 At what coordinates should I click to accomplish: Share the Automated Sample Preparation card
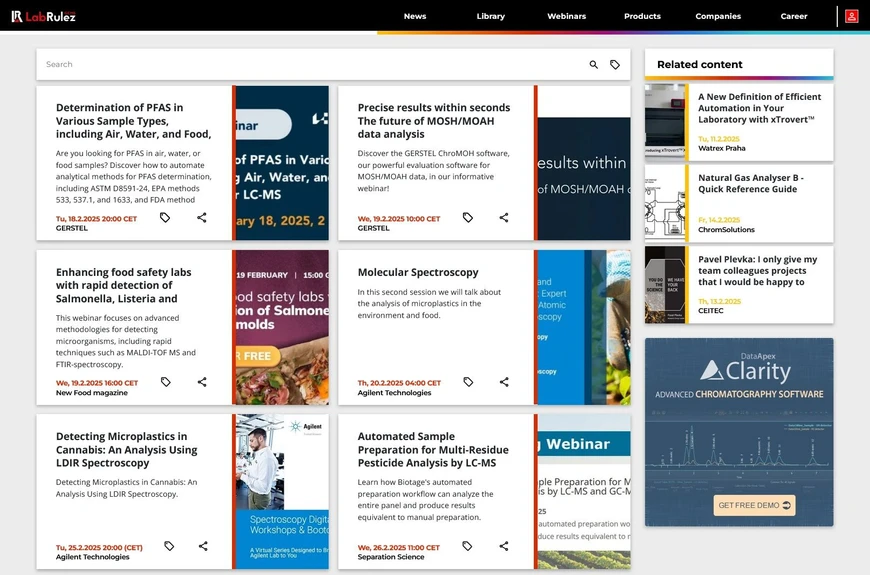tap(504, 546)
